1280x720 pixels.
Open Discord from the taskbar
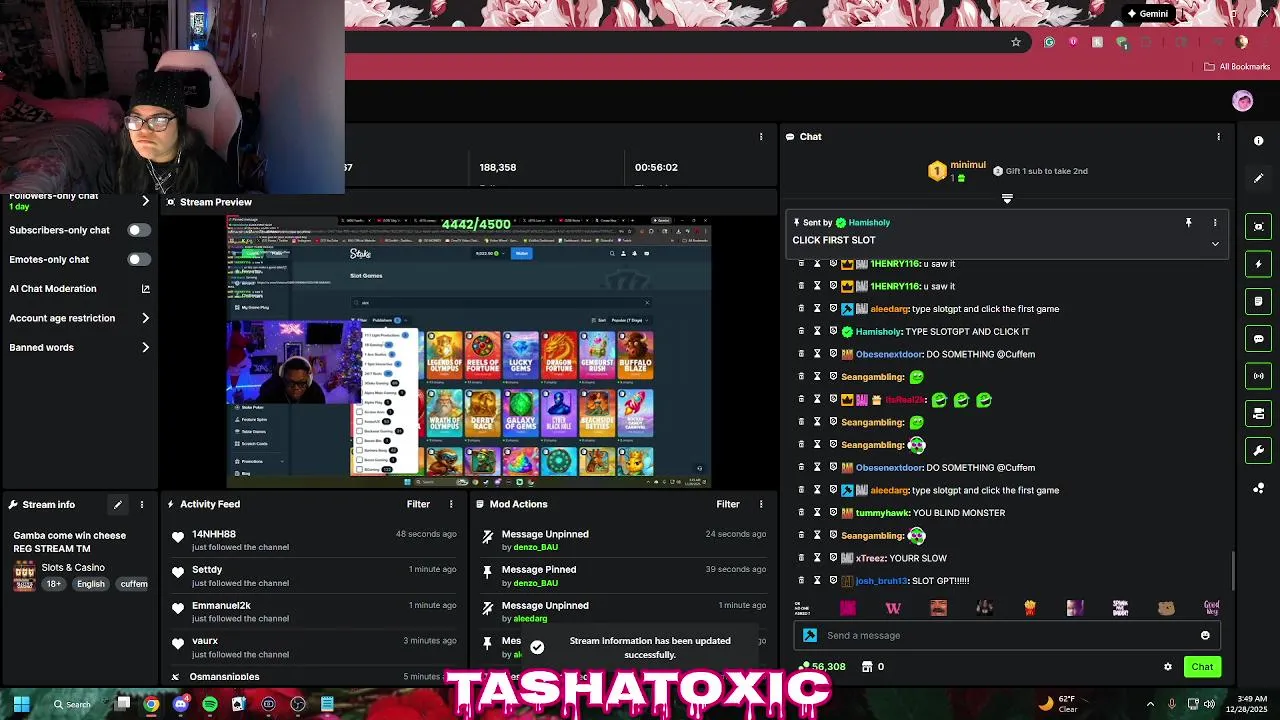coord(180,704)
